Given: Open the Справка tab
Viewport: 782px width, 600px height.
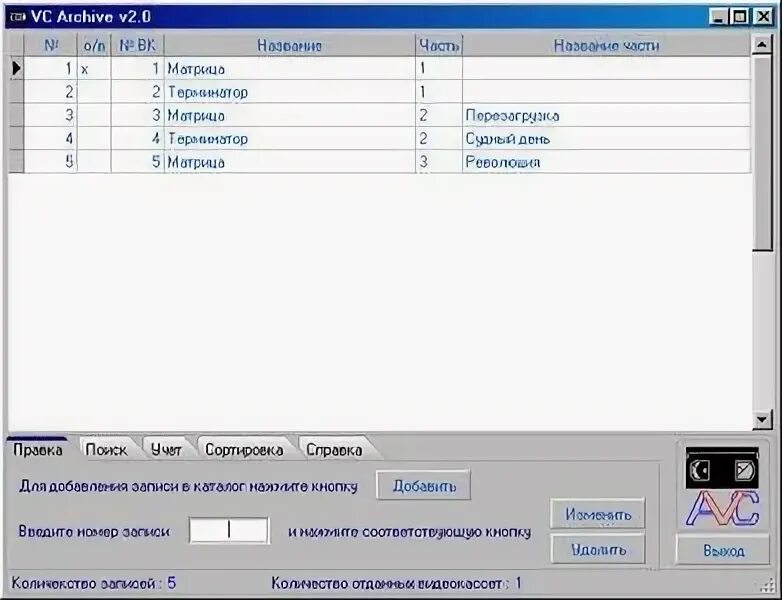Looking at the screenshot, I should pos(334,450).
